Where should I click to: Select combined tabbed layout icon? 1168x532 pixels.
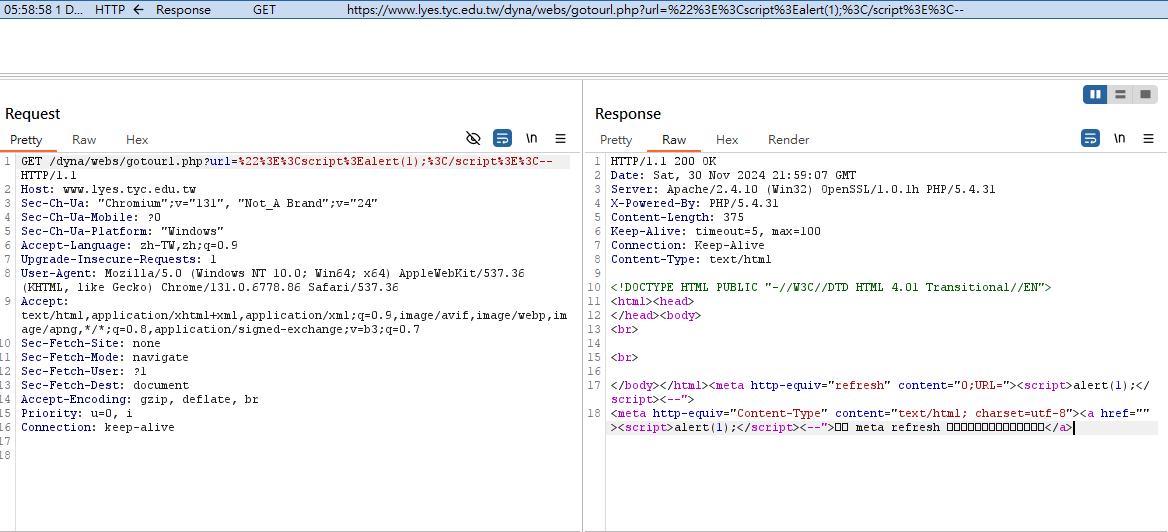(x=1146, y=95)
